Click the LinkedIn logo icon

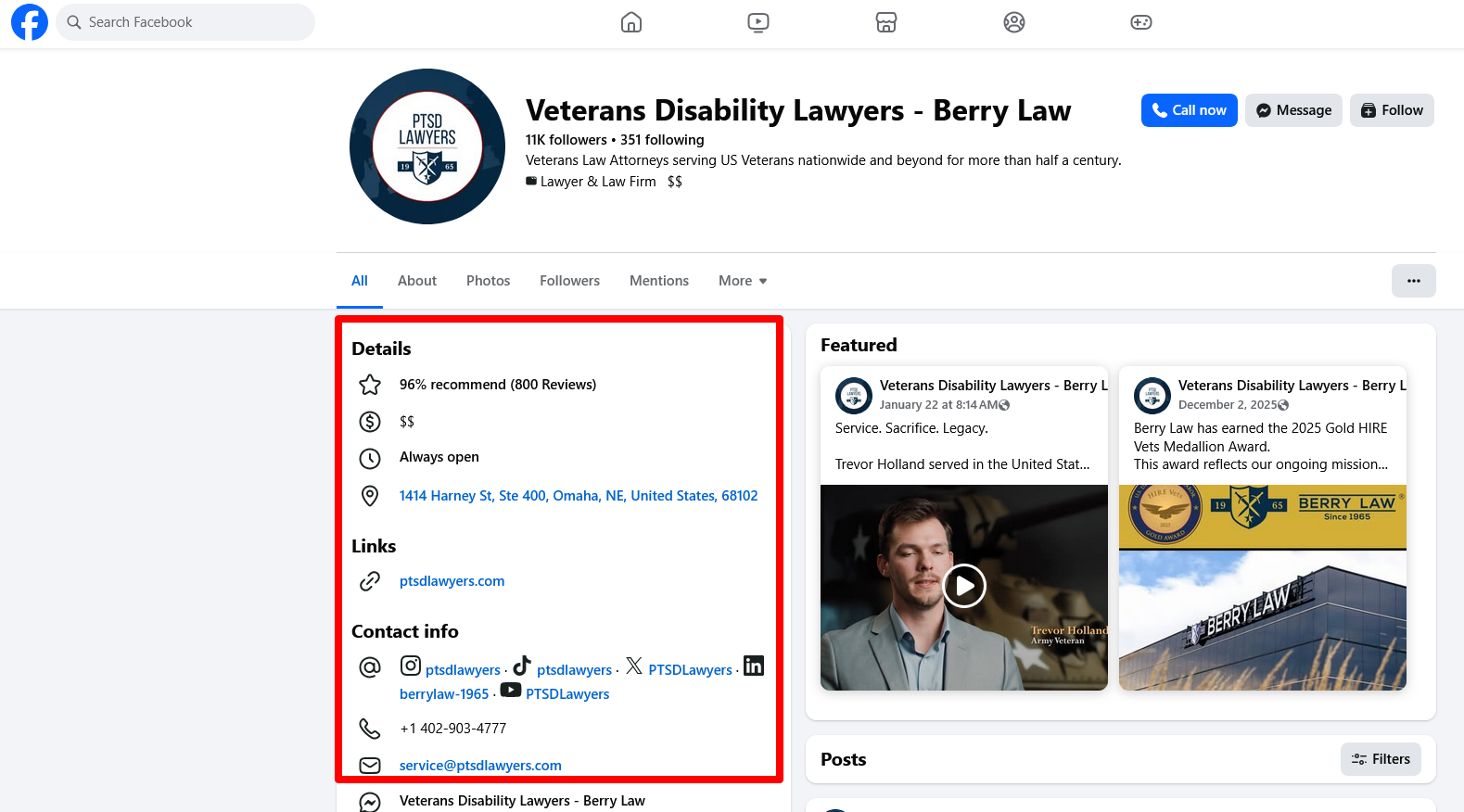pyautogui.click(x=754, y=666)
